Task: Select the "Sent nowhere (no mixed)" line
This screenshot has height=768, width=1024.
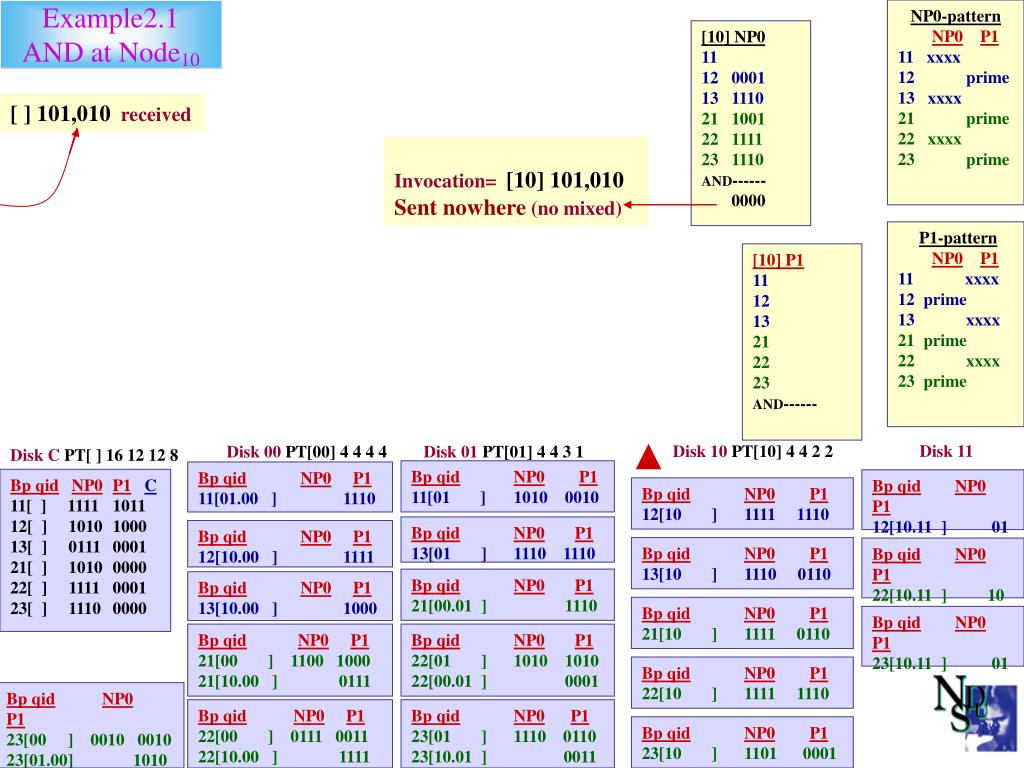Action: 507,208
